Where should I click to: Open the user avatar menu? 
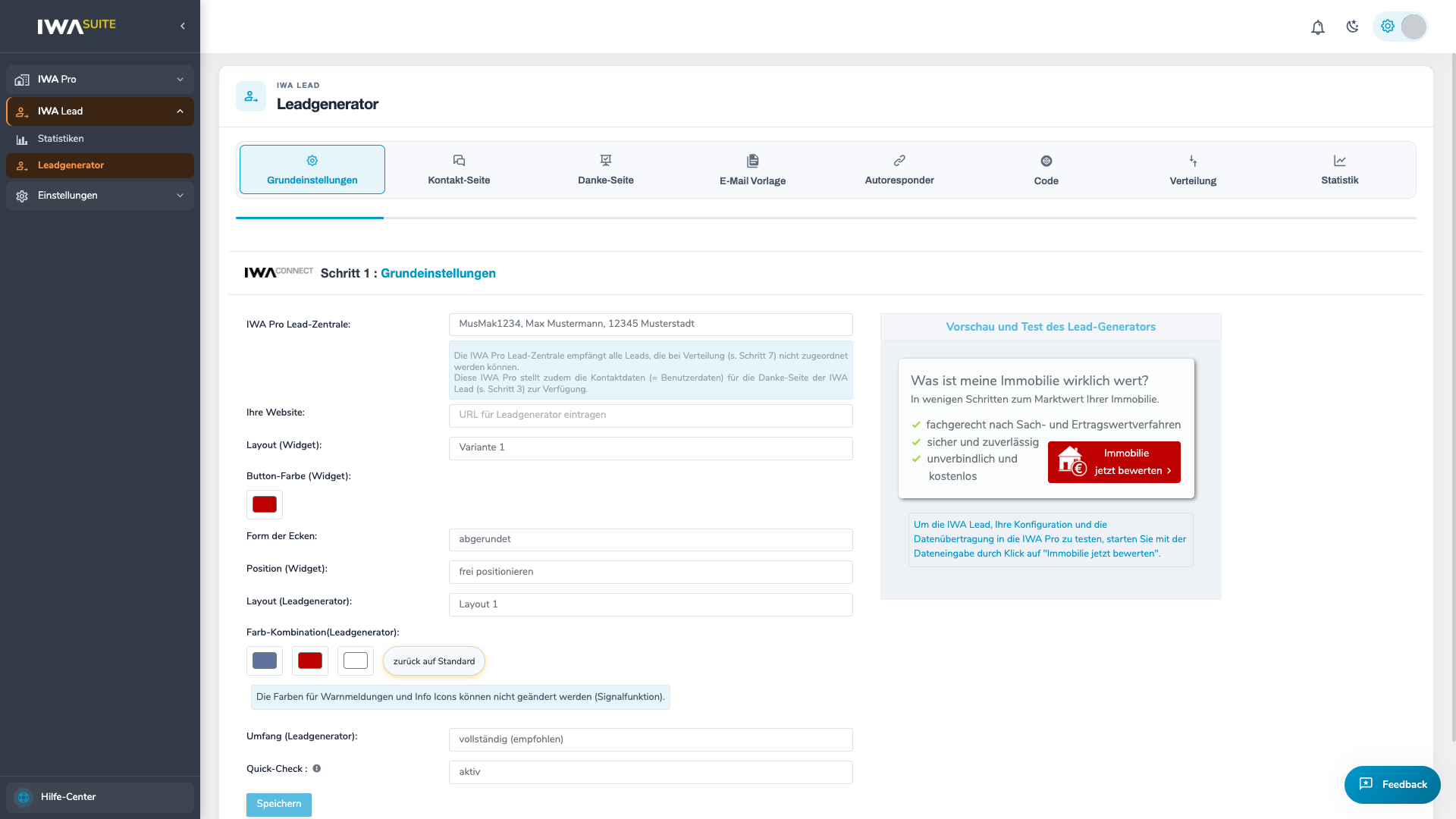[1414, 27]
